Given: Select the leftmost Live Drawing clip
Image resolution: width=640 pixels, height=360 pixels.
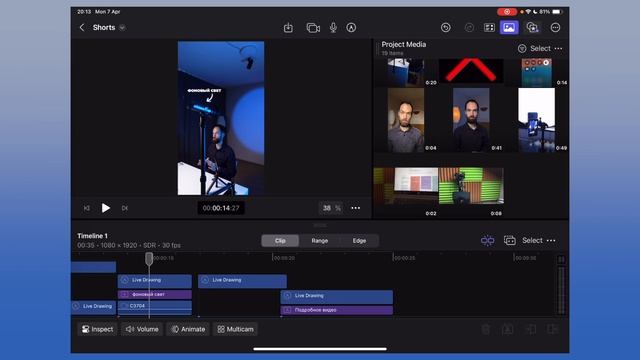Looking at the screenshot, I should (93, 307).
